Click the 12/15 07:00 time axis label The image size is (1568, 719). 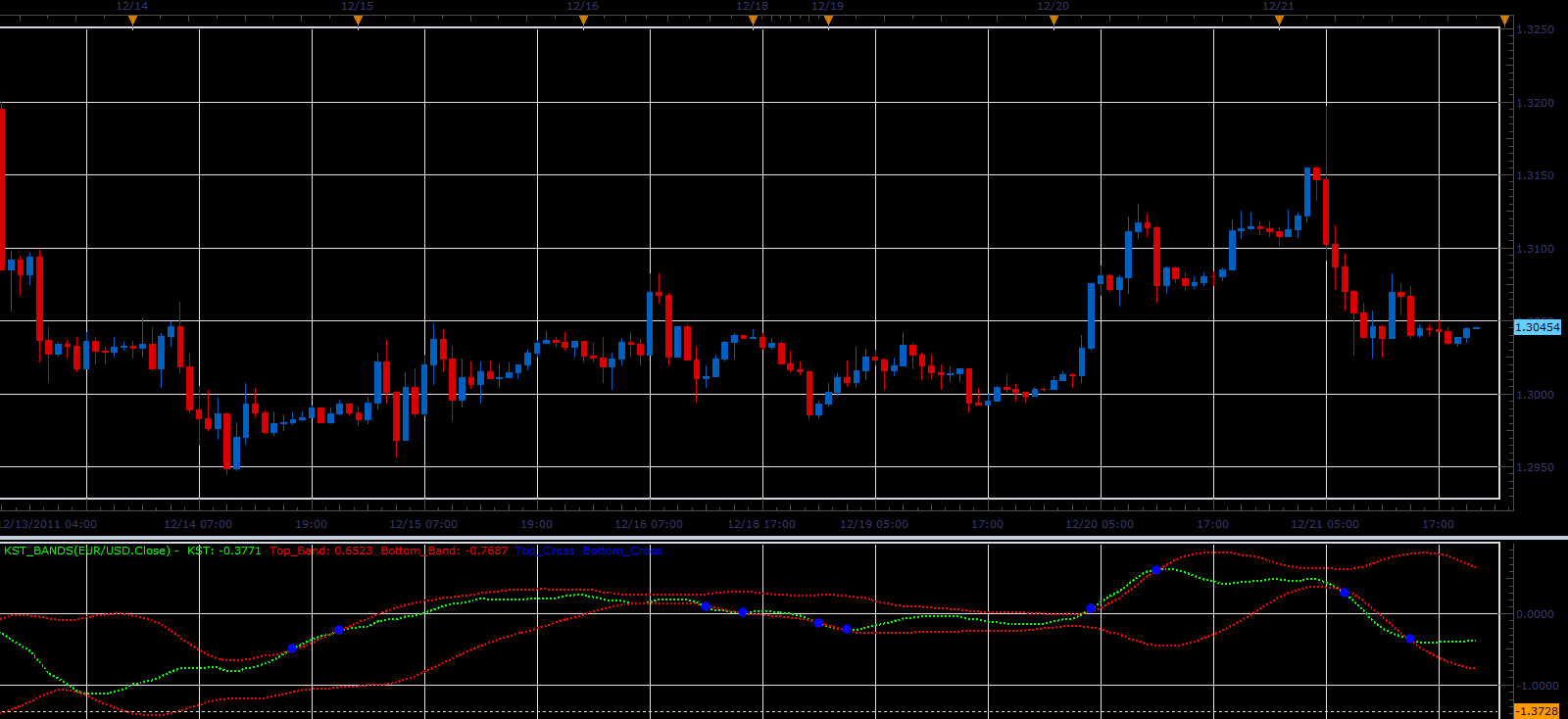click(x=423, y=524)
